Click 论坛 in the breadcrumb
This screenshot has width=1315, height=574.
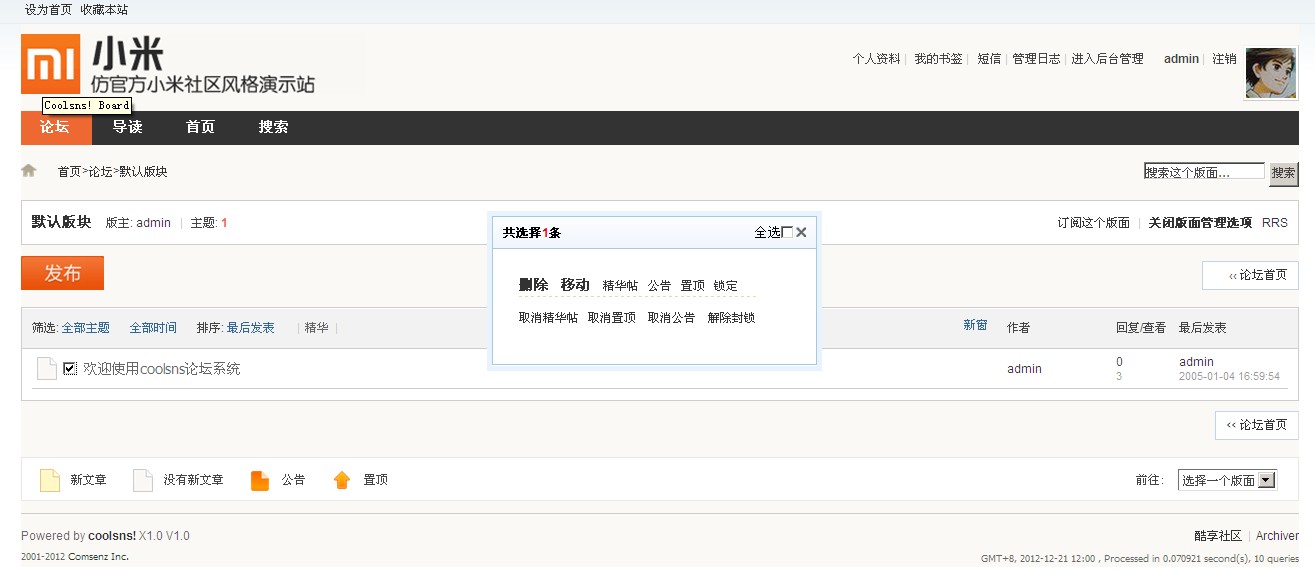(100, 172)
